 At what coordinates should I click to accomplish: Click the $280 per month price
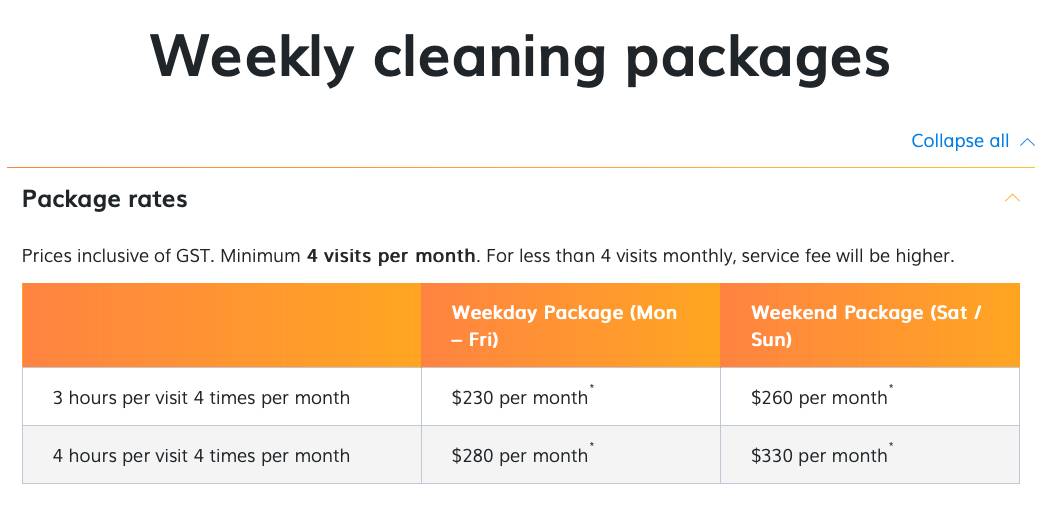pyautogui.click(x=519, y=456)
